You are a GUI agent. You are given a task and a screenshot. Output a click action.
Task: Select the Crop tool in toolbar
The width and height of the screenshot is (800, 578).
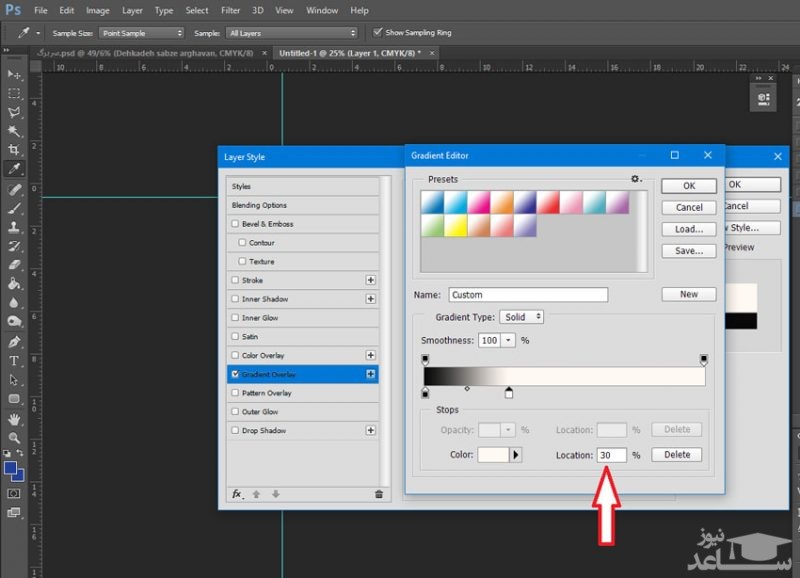point(14,150)
